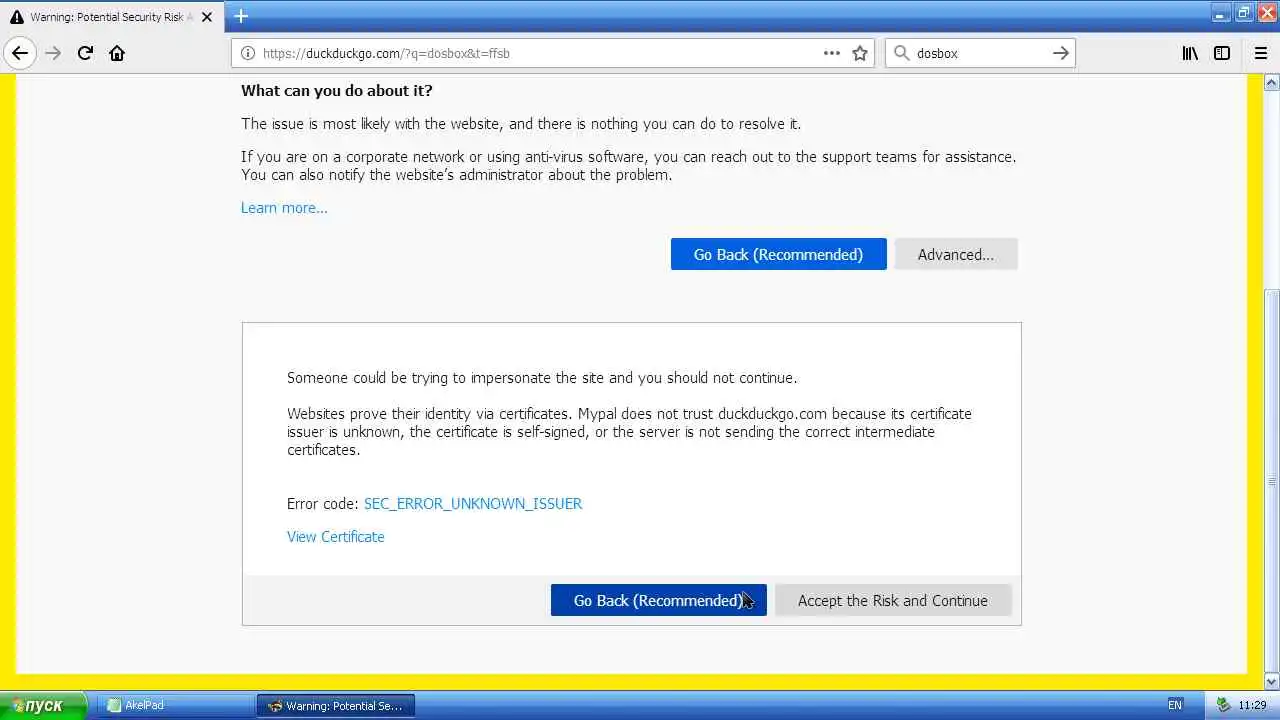Open the Windows Start (пуск) button
This screenshot has width=1280, height=720.
coord(44,705)
